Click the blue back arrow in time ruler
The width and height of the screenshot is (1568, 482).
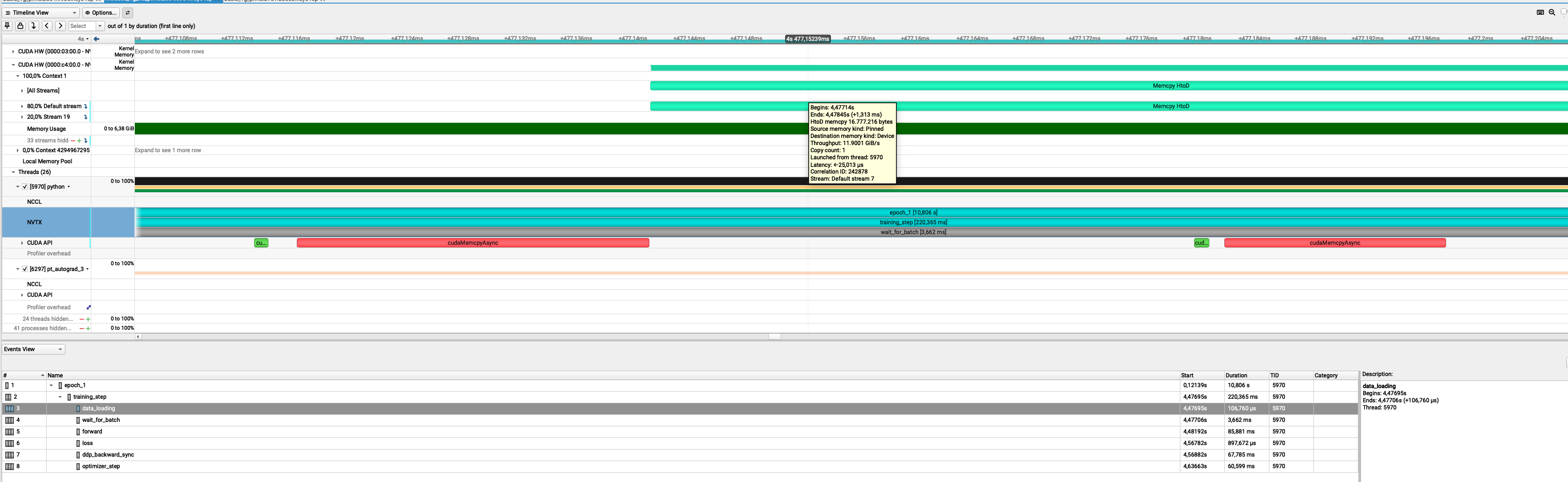point(96,39)
